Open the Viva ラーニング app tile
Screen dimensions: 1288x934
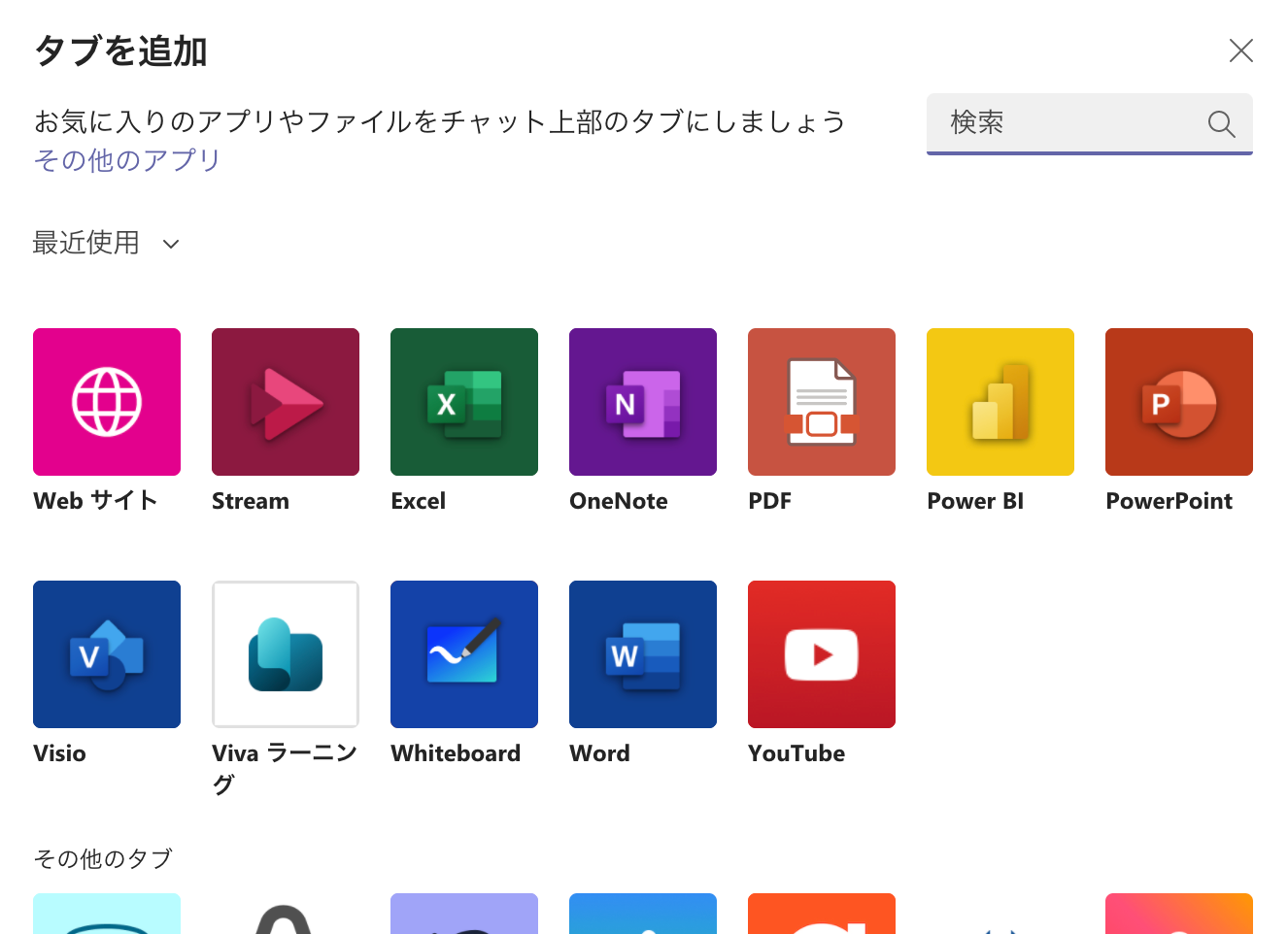[x=286, y=654]
